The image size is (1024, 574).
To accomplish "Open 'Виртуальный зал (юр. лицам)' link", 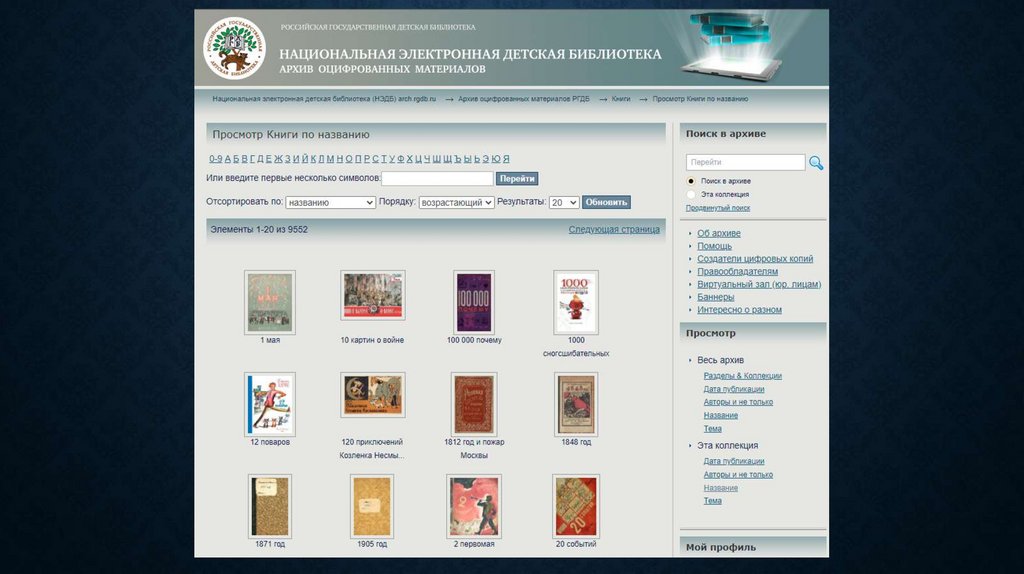I will point(759,284).
